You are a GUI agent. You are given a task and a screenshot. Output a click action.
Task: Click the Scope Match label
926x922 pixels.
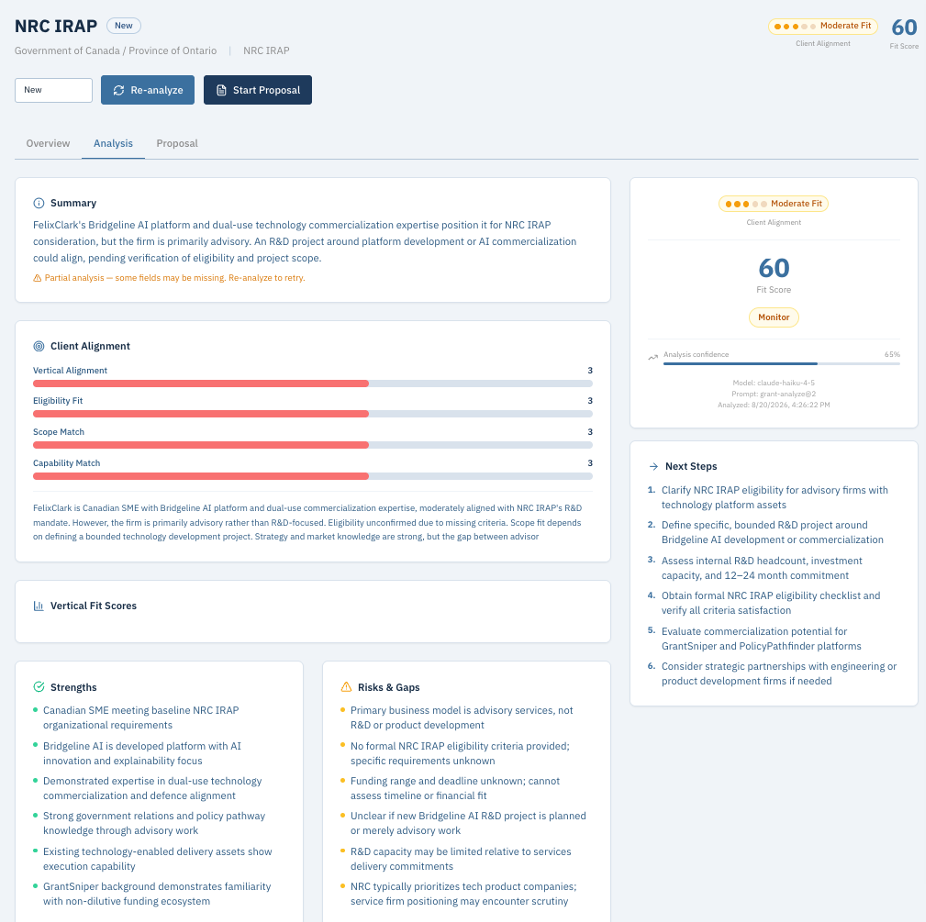pyautogui.click(x=58, y=432)
